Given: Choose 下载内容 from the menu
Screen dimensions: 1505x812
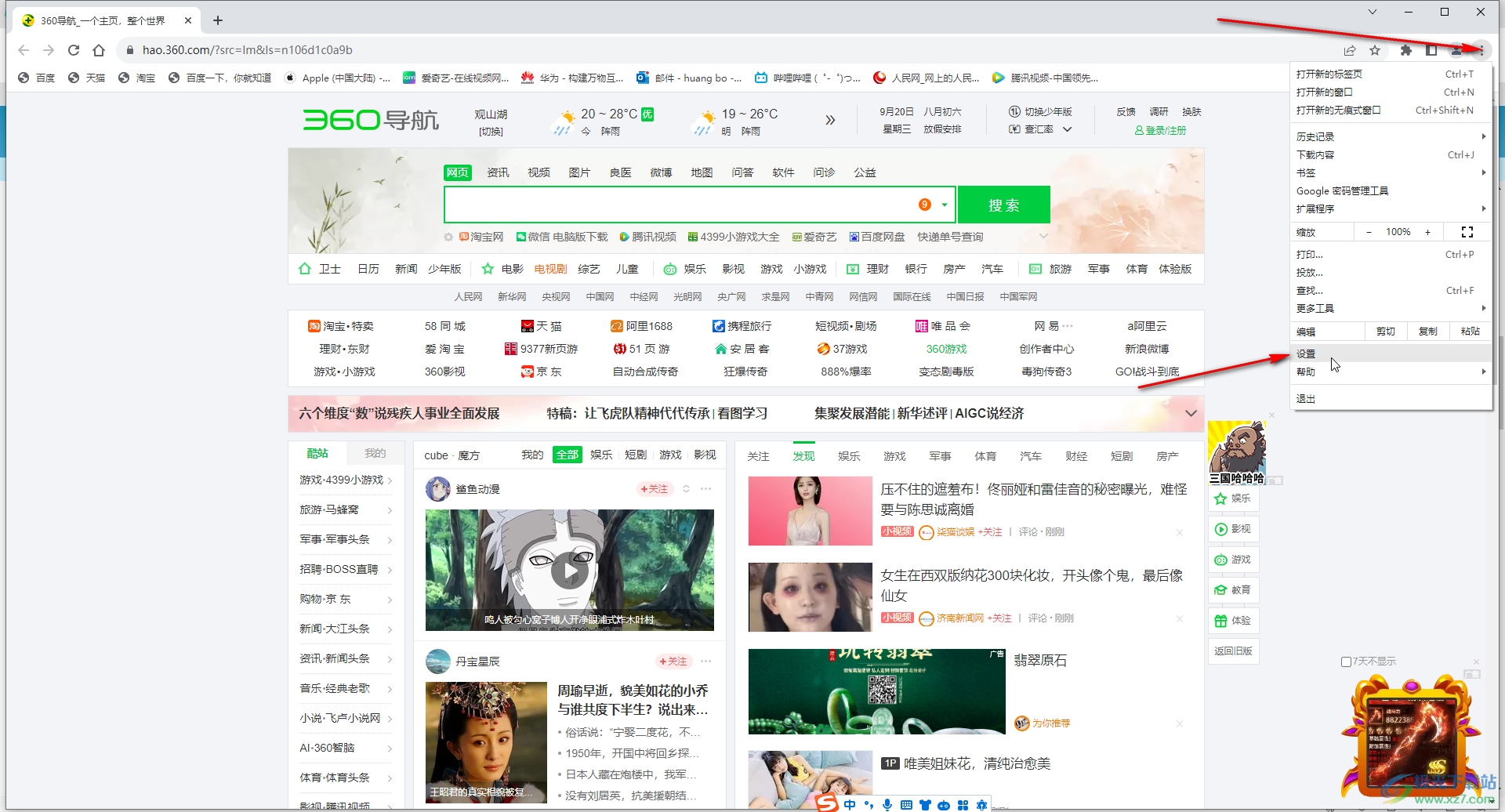Looking at the screenshot, I should point(1391,154).
